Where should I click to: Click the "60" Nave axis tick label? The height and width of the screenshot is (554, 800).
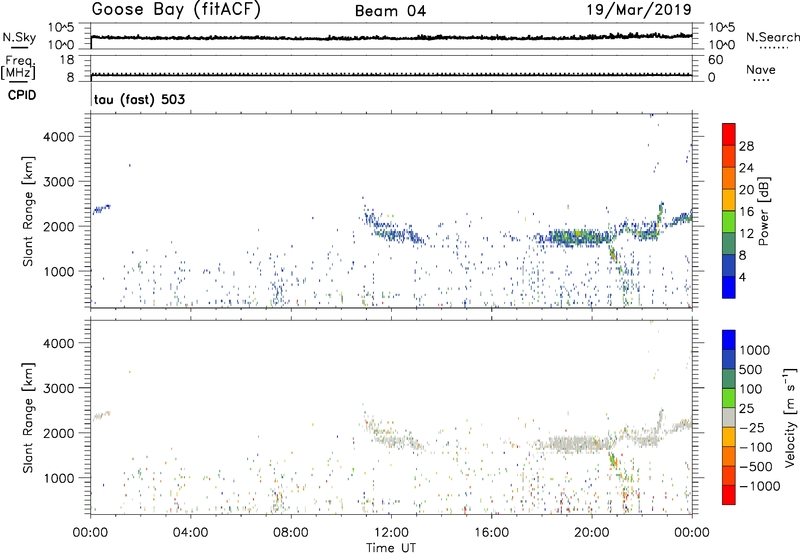click(715, 60)
